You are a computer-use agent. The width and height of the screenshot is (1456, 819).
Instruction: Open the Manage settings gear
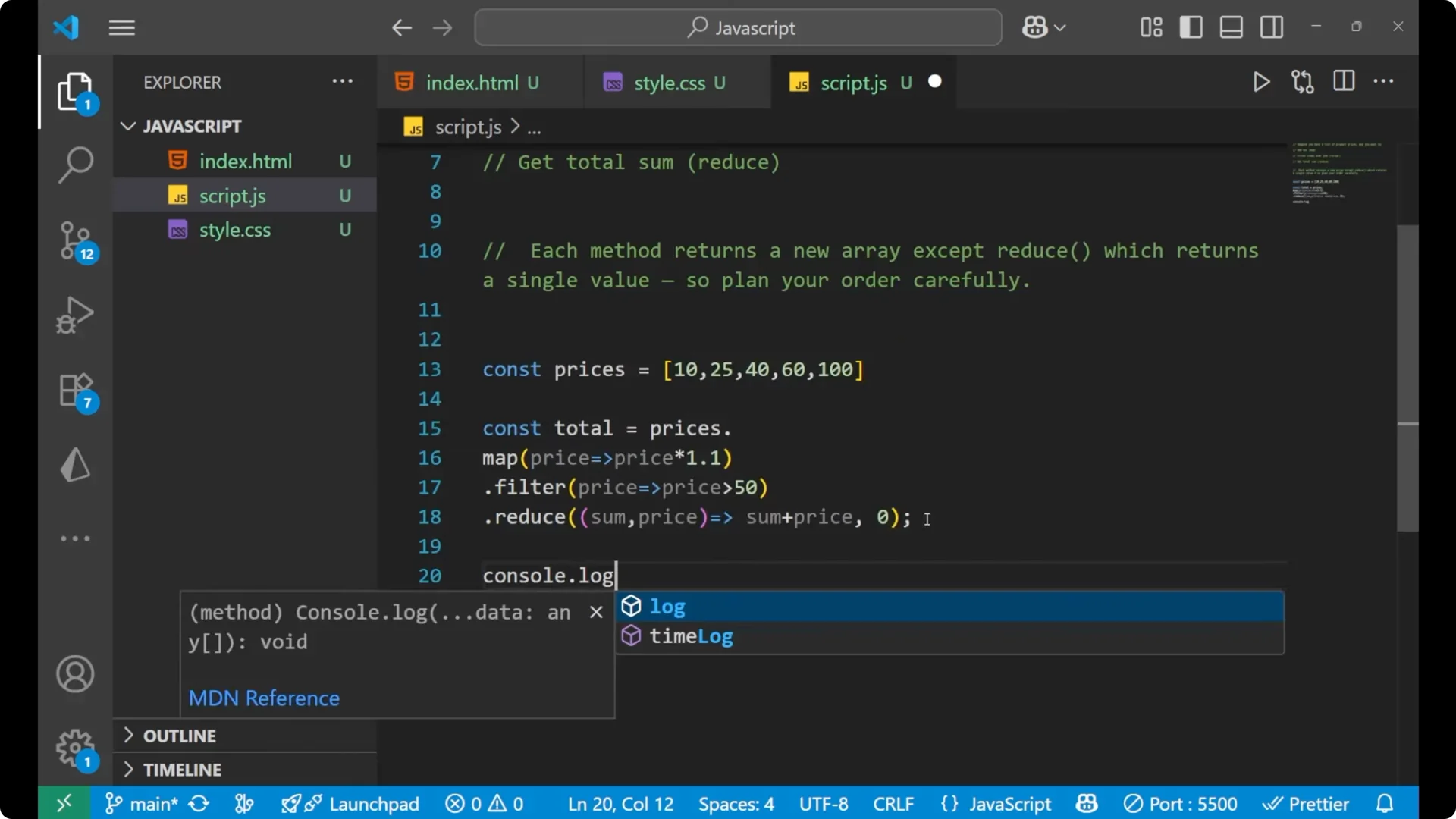coord(75,748)
